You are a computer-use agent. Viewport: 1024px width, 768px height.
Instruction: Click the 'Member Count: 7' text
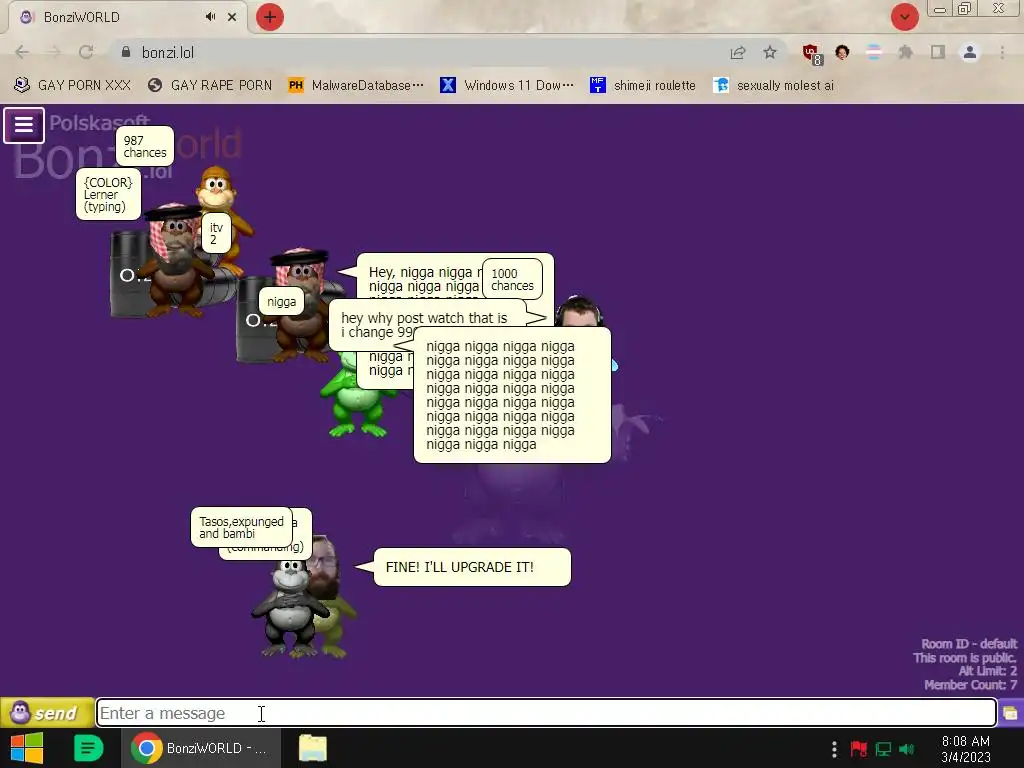[970, 684]
